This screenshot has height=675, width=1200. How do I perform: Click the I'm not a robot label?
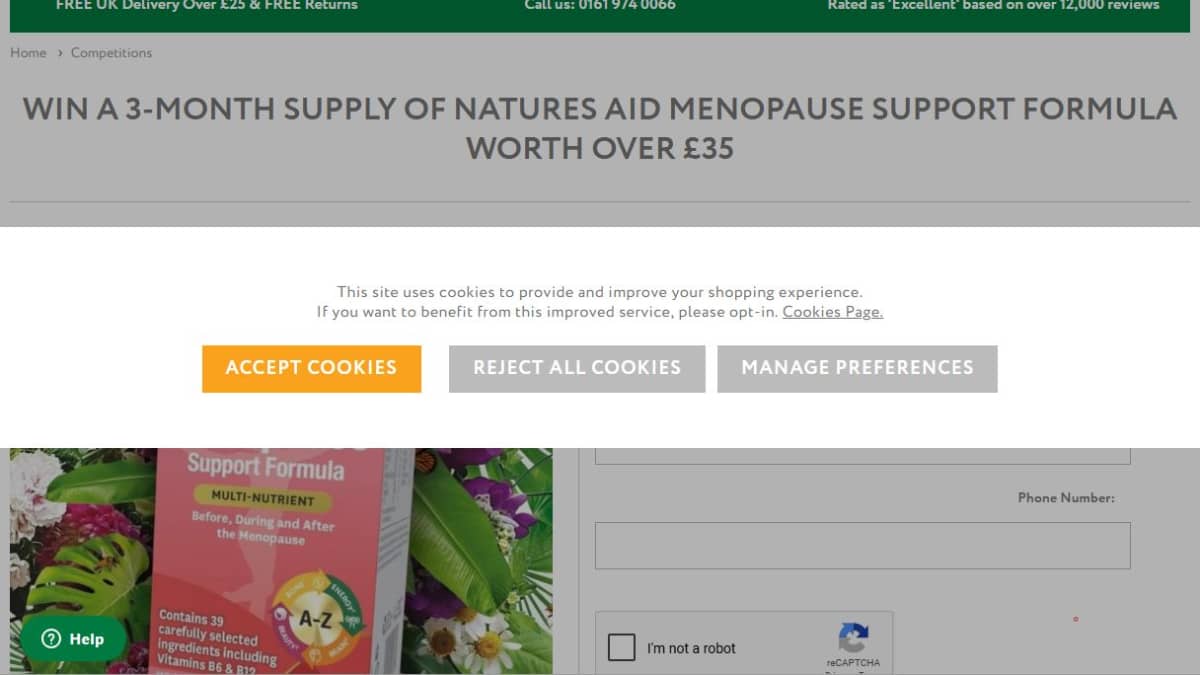[x=691, y=648]
